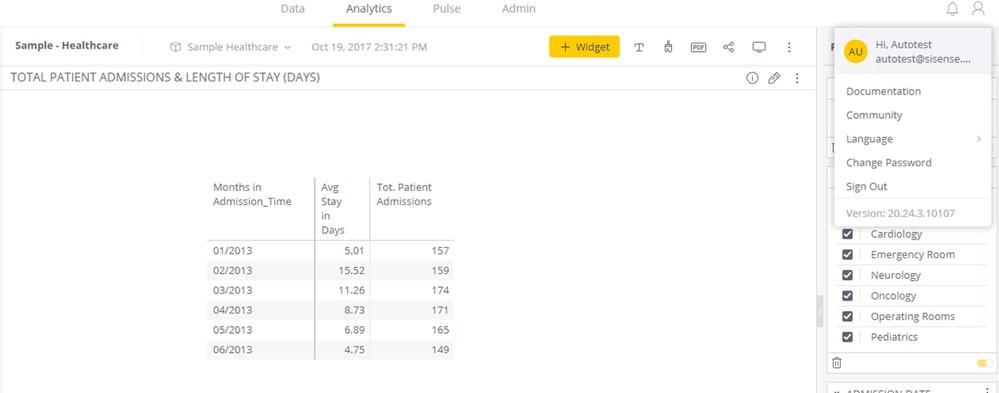Click the yellow + Widget button
Image resolution: width=999 pixels, height=393 pixels.
click(x=584, y=46)
